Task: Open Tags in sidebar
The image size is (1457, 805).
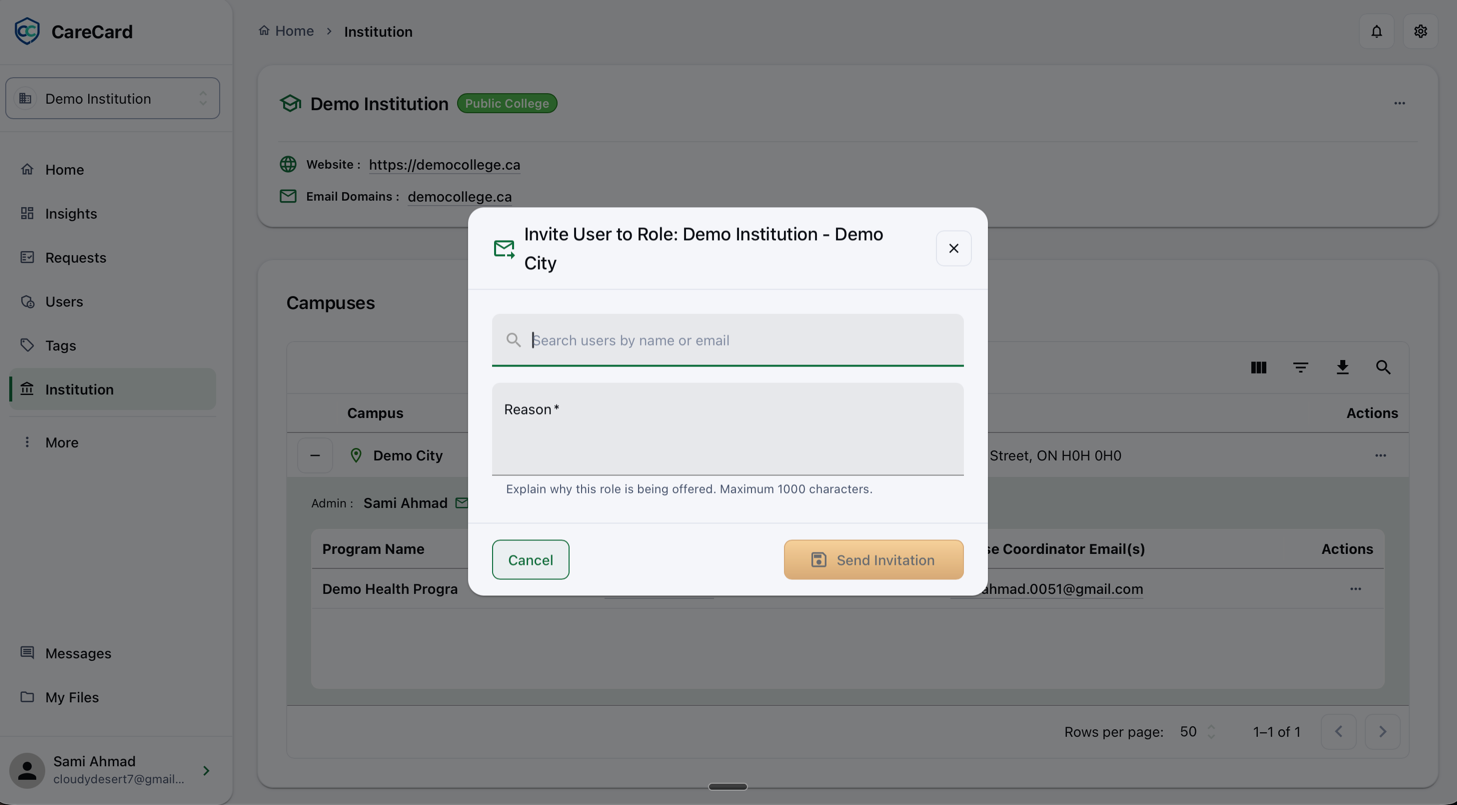Action: [x=113, y=345]
